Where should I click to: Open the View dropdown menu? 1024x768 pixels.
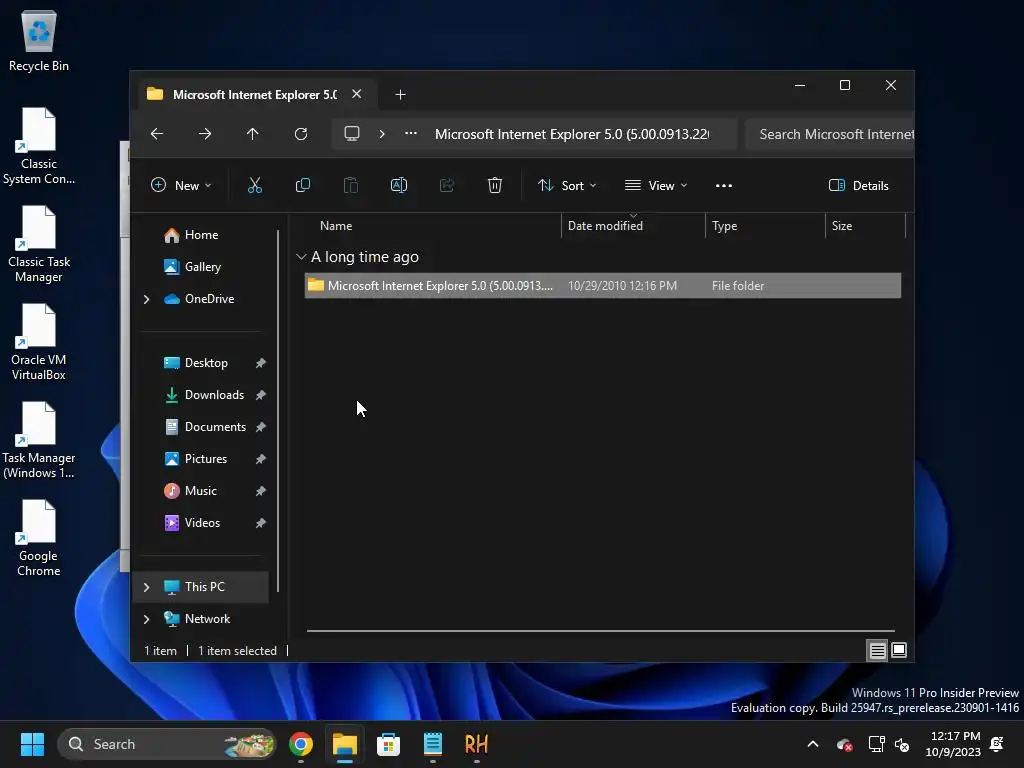coord(656,185)
